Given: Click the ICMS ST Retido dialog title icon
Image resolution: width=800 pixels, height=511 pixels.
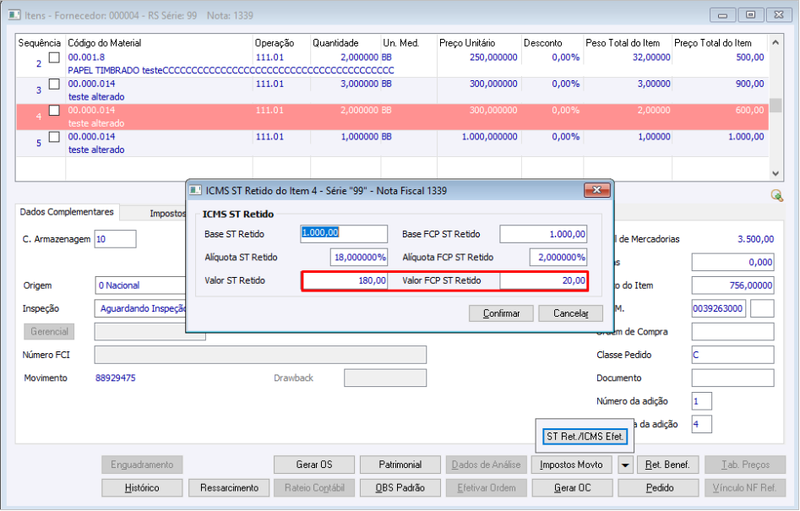Looking at the screenshot, I should point(195,190).
